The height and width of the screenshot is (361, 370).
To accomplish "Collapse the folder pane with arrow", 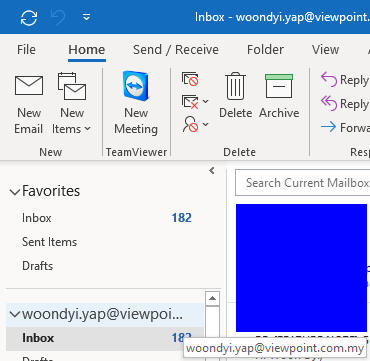I will pos(212,171).
